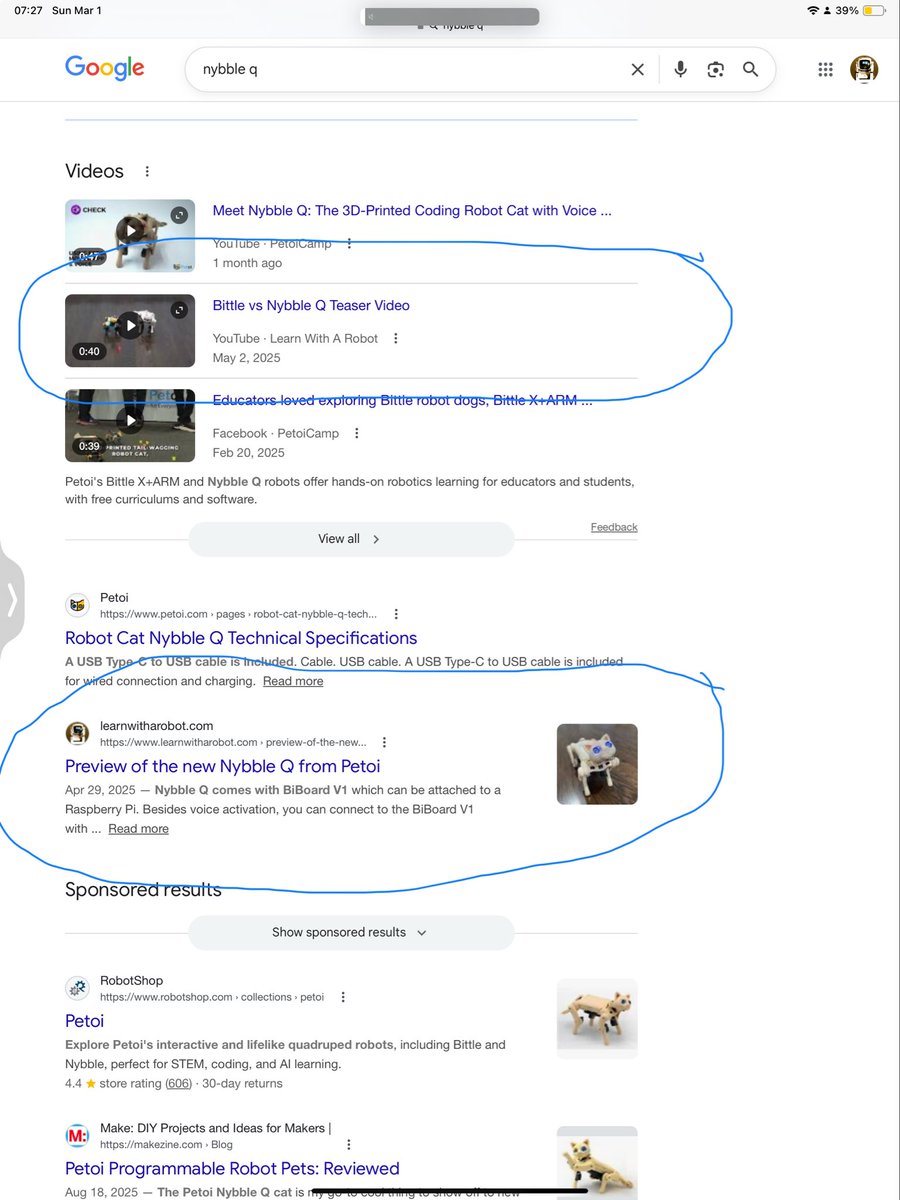Tap the search input field
The width and height of the screenshot is (900, 1200).
point(400,69)
